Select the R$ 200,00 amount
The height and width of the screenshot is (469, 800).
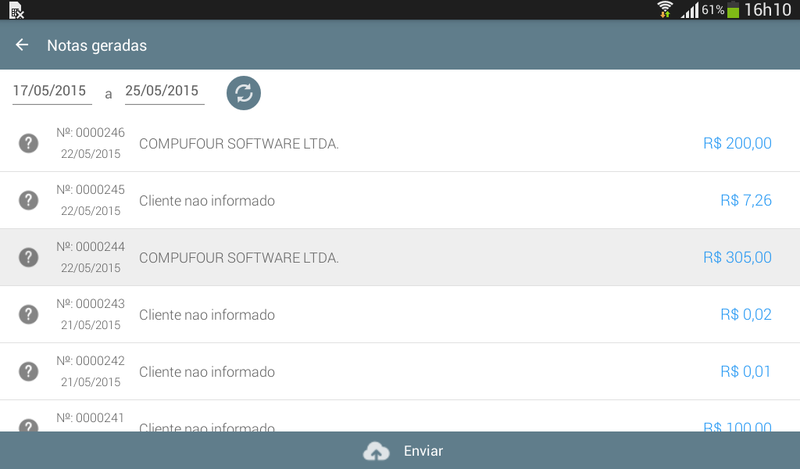click(x=737, y=143)
